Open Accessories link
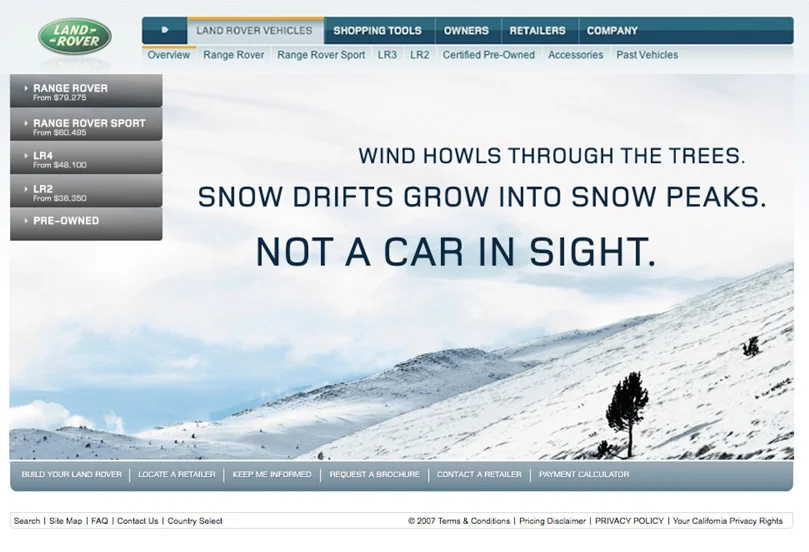 pyautogui.click(x=575, y=55)
